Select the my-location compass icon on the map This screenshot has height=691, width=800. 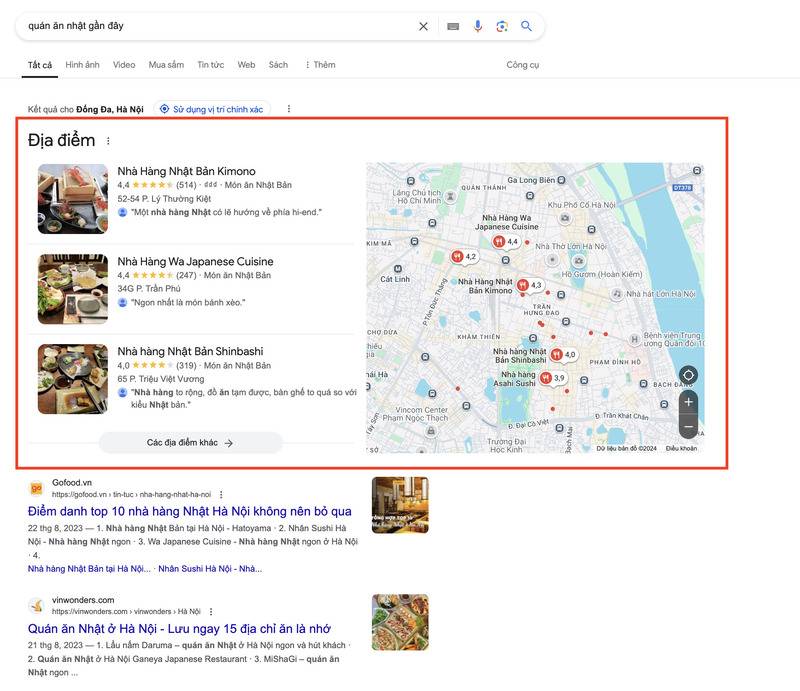[690, 375]
